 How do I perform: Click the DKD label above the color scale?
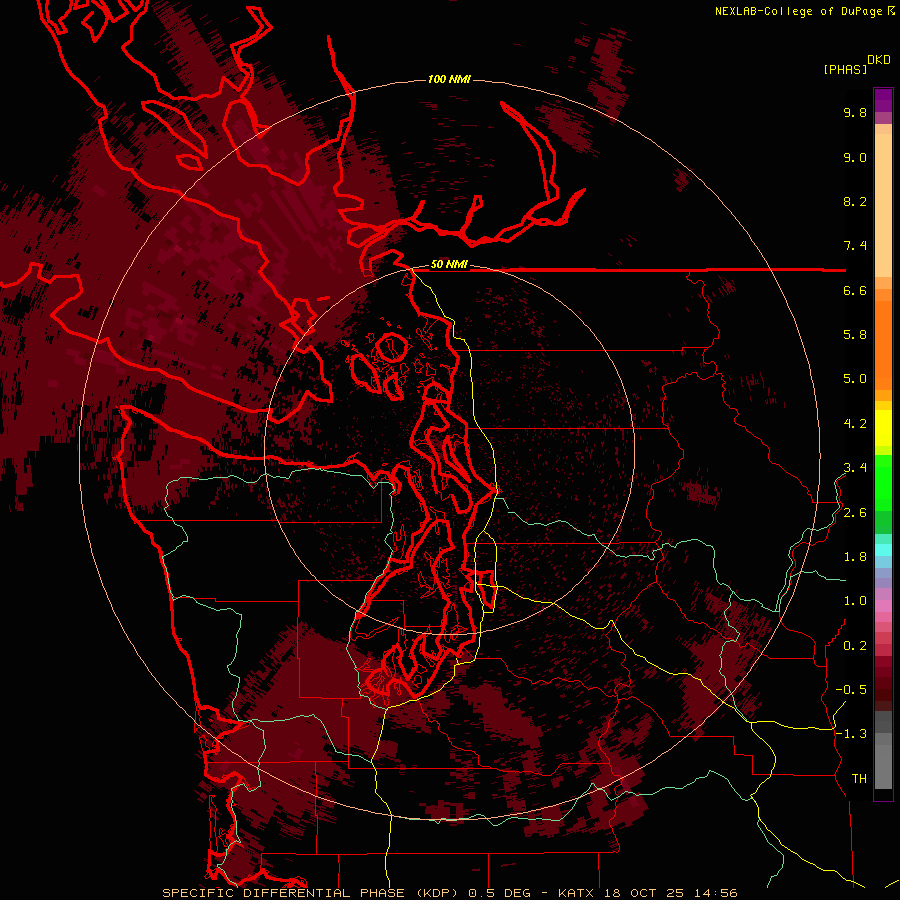pos(879,59)
